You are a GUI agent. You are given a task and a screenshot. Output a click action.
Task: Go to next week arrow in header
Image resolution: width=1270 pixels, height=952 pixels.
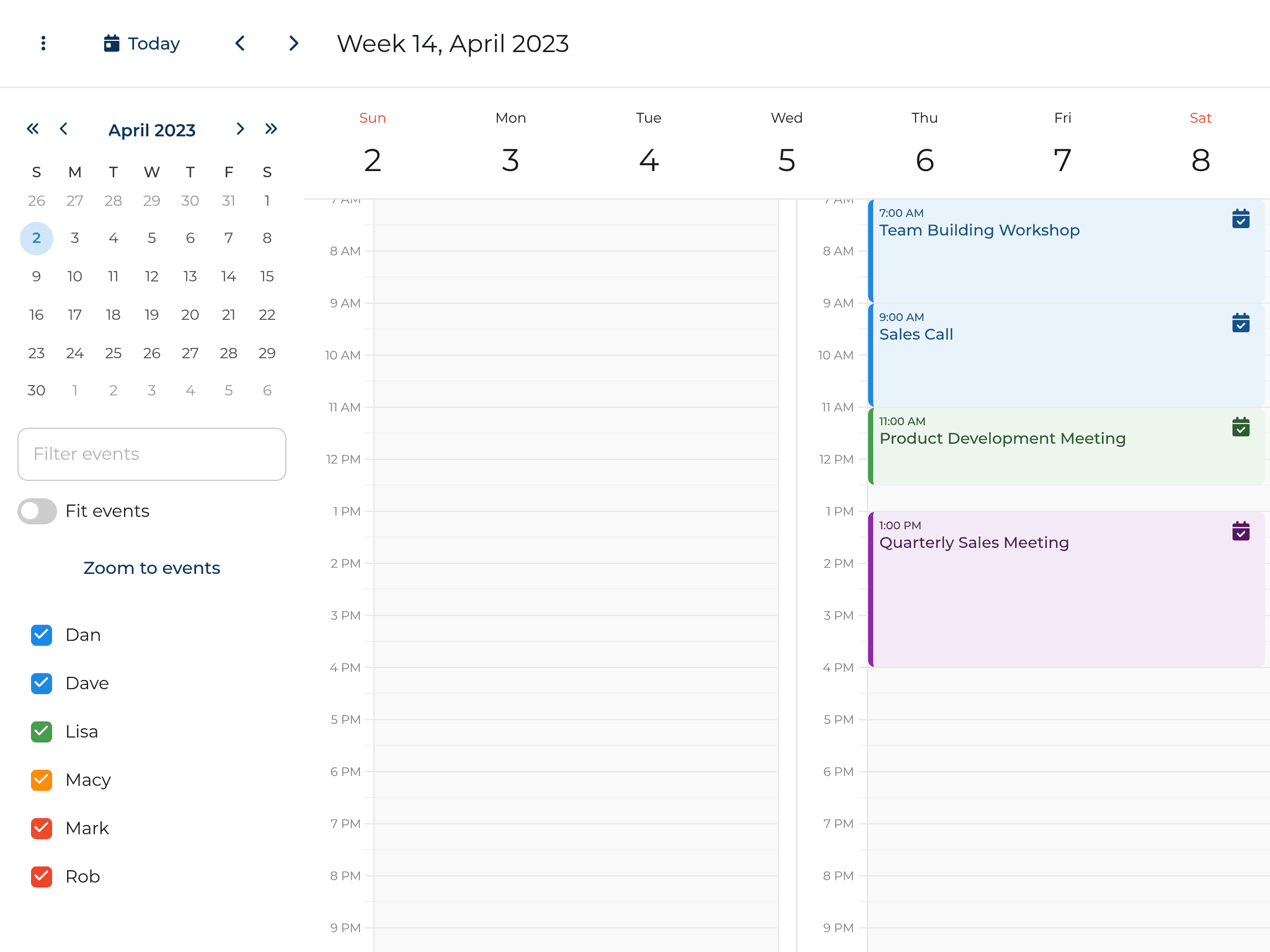294,43
